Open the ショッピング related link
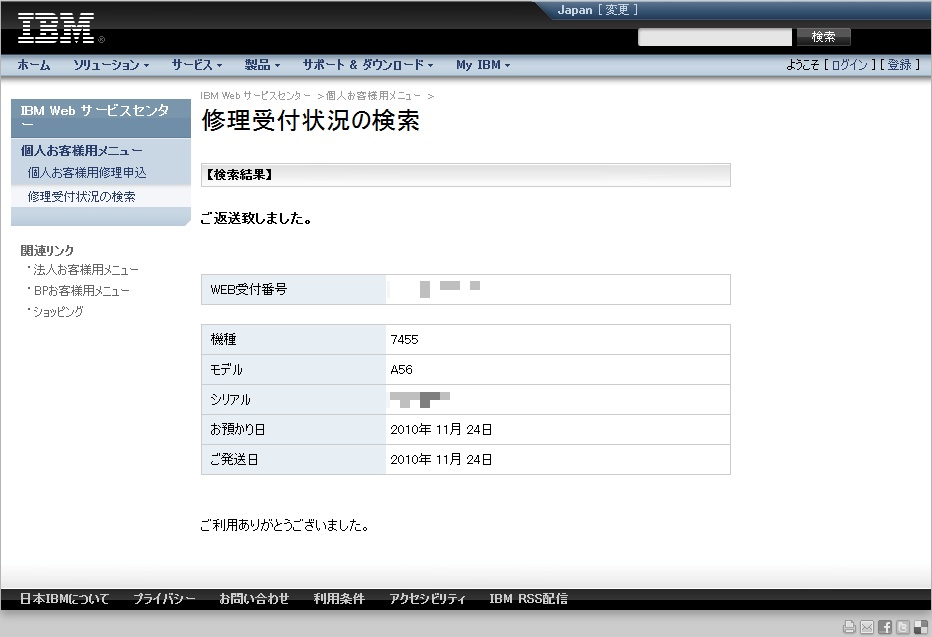The height and width of the screenshot is (637, 932). coord(58,311)
